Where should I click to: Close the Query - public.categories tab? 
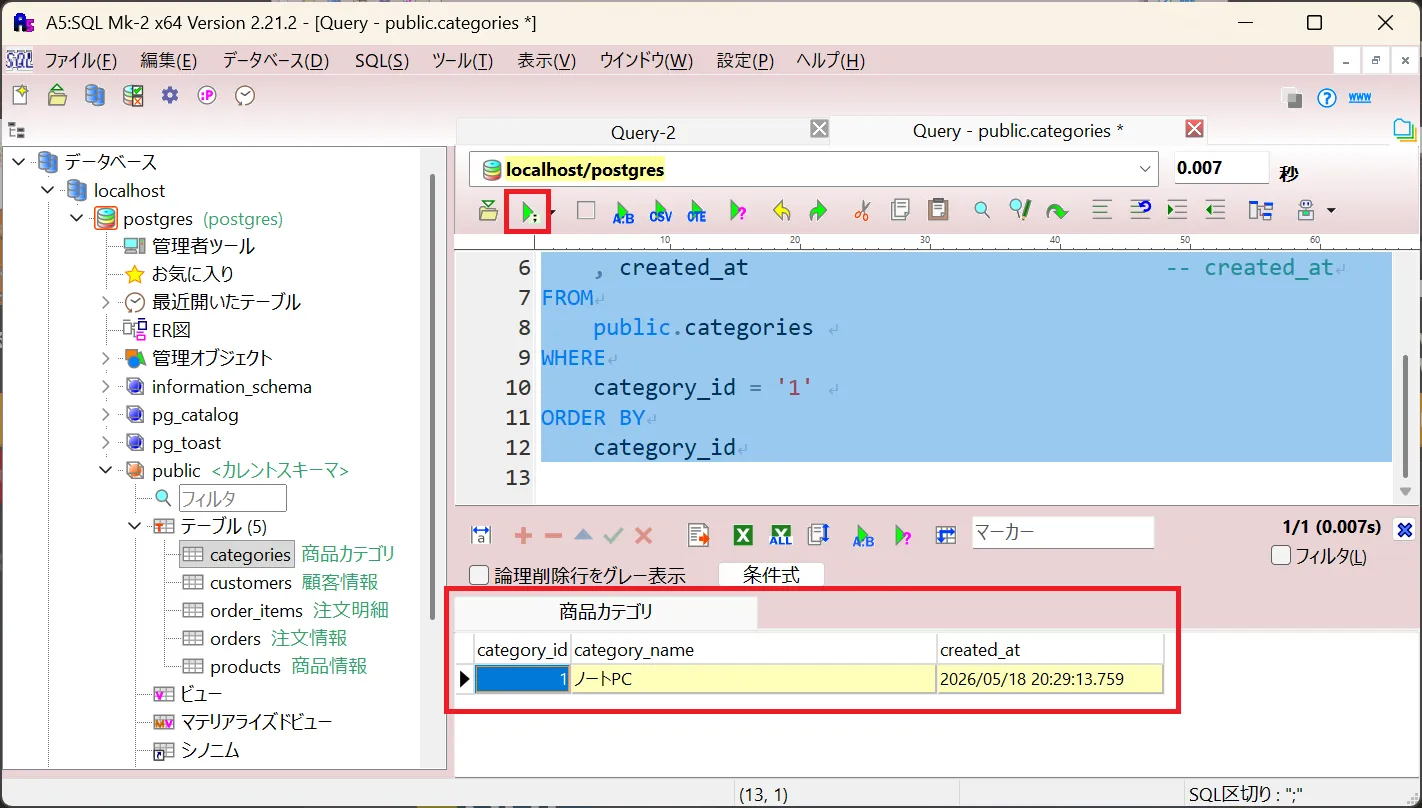tap(1194, 128)
